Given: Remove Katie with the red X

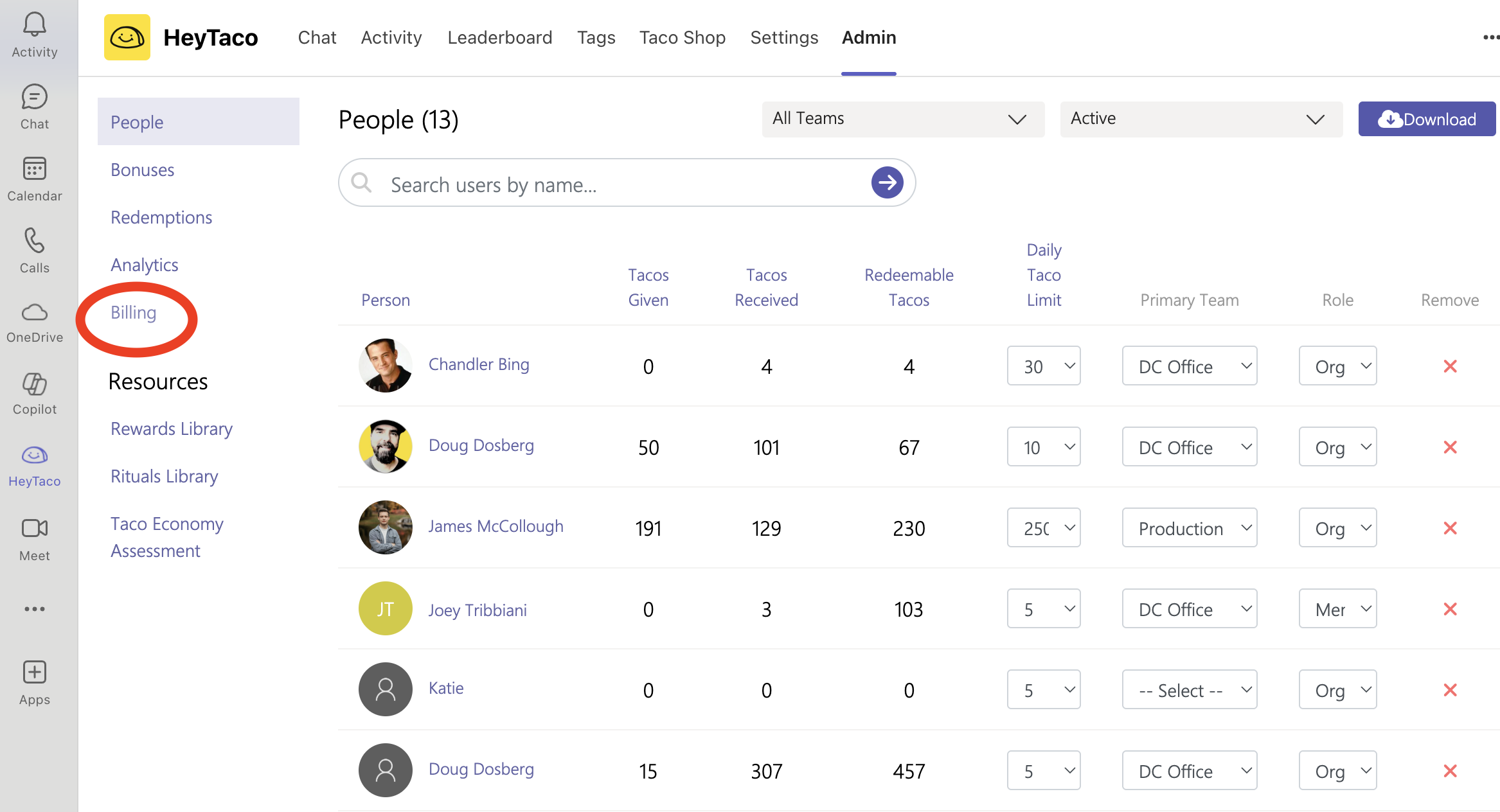Looking at the screenshot, I should pyautogui.click(x=1450, y=690).
